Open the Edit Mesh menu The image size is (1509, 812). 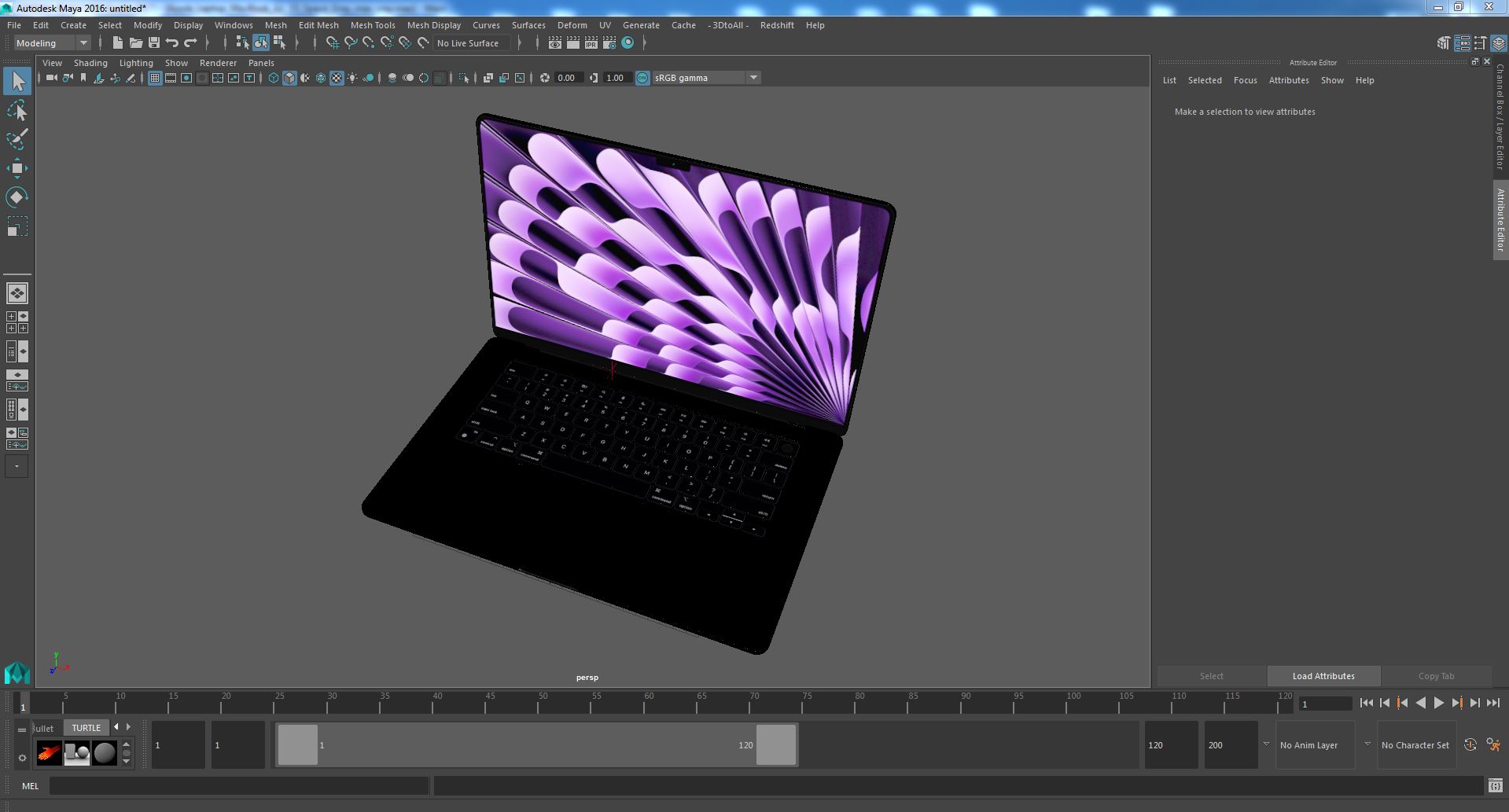[x=318, y=25]
